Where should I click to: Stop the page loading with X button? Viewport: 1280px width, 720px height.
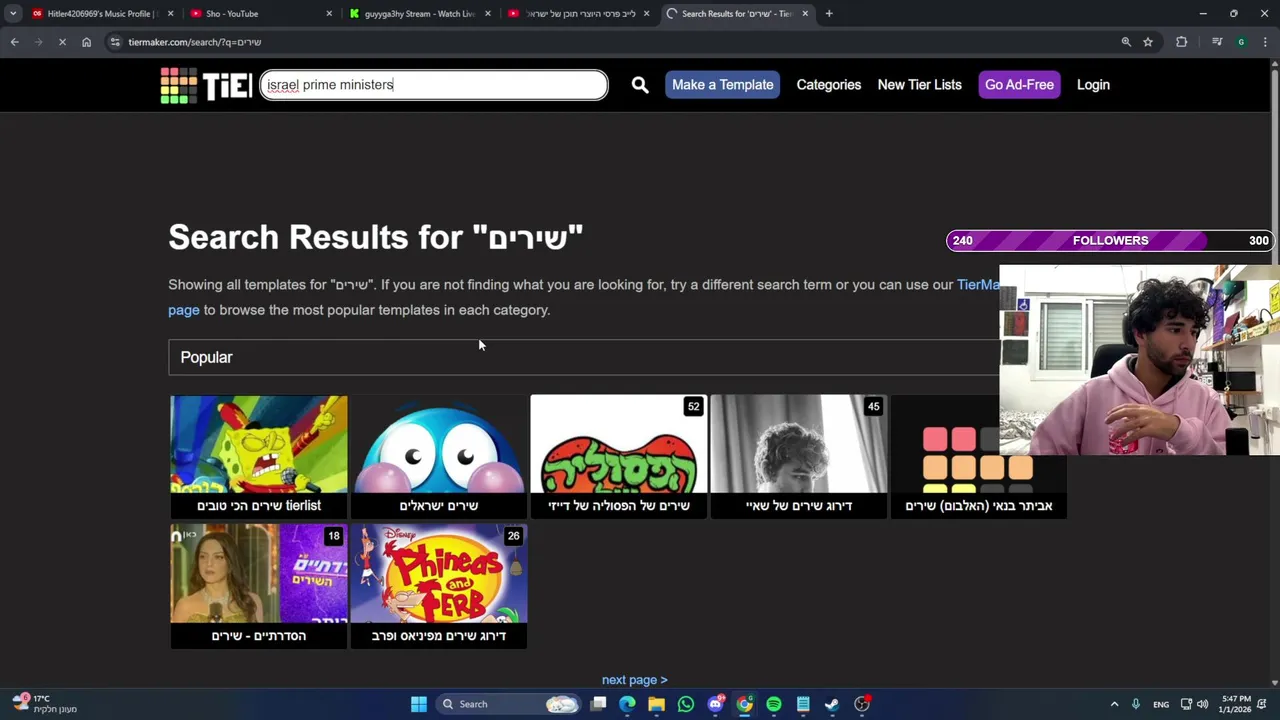coord(62,42)
